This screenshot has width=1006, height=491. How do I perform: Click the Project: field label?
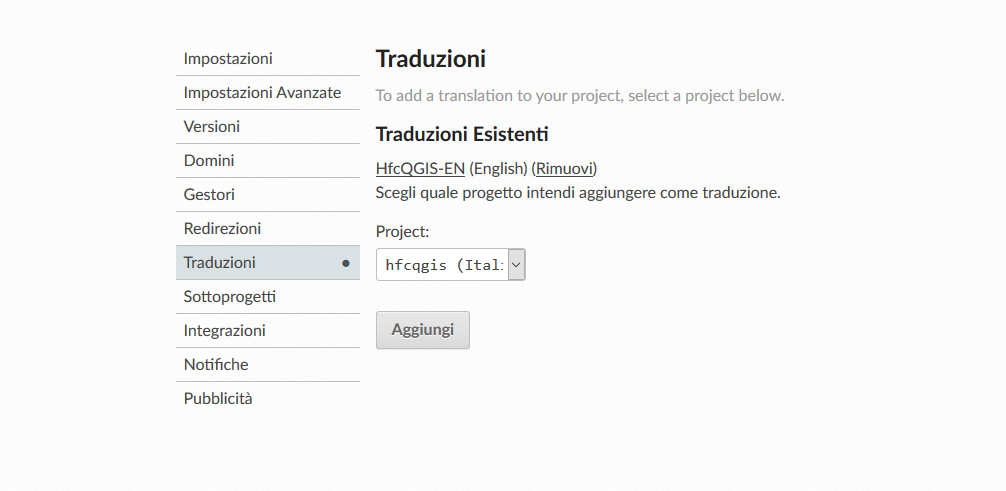(402, 232)
